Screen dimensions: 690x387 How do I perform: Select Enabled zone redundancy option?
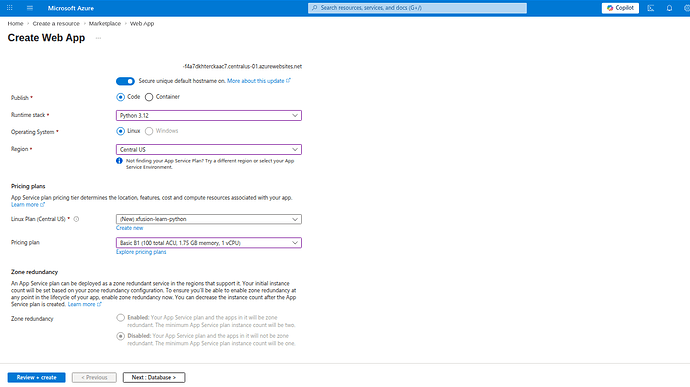click(x=120, y=317)
